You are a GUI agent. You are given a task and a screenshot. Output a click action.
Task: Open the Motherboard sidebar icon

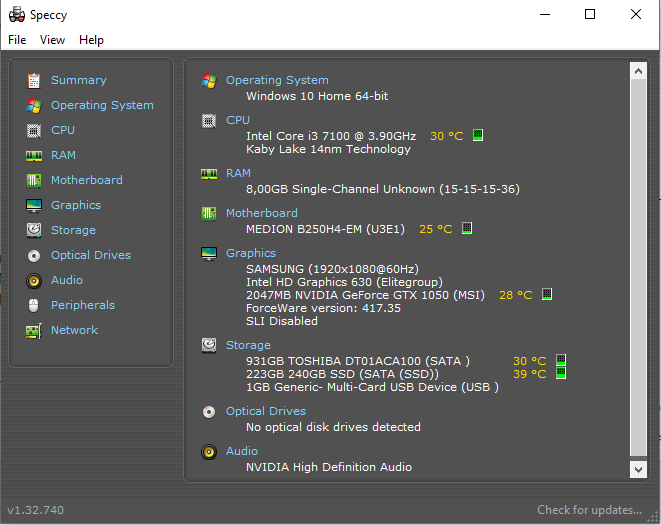tap(34, 180)
